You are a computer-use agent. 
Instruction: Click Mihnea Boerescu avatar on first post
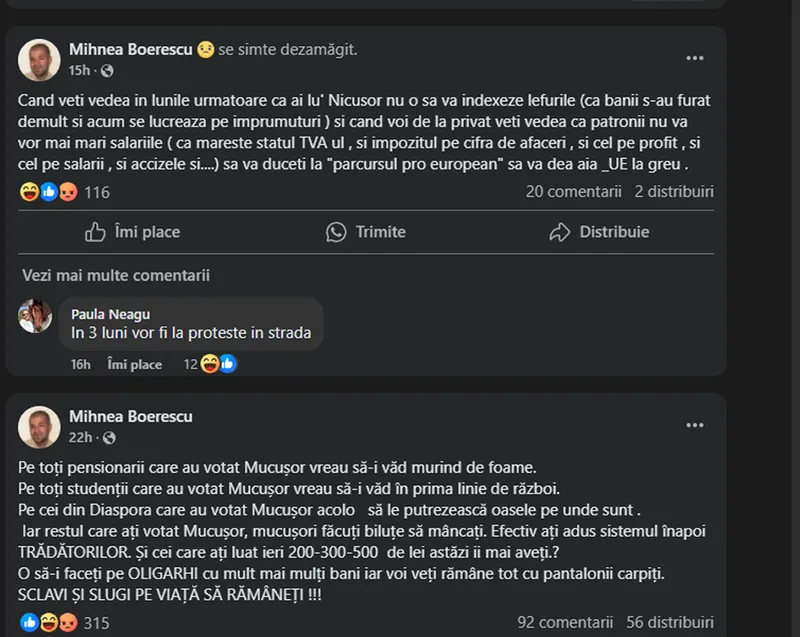pos(39,60)
